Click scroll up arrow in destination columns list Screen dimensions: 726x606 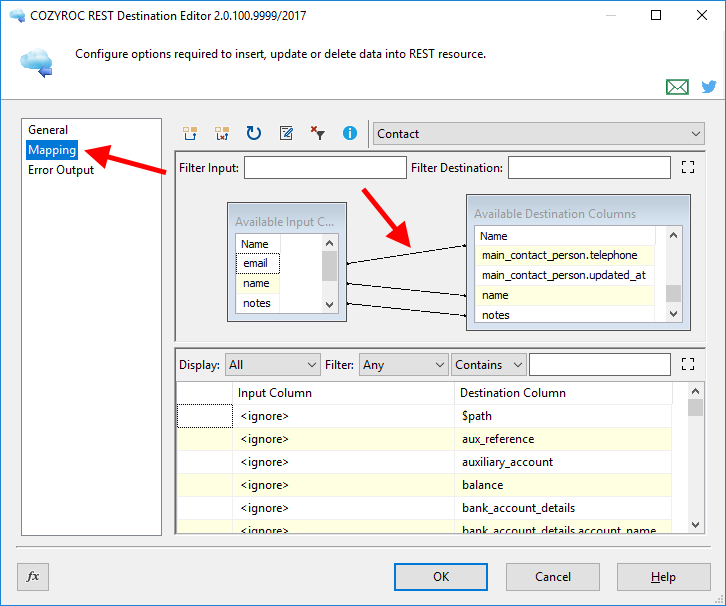[673, 235]
